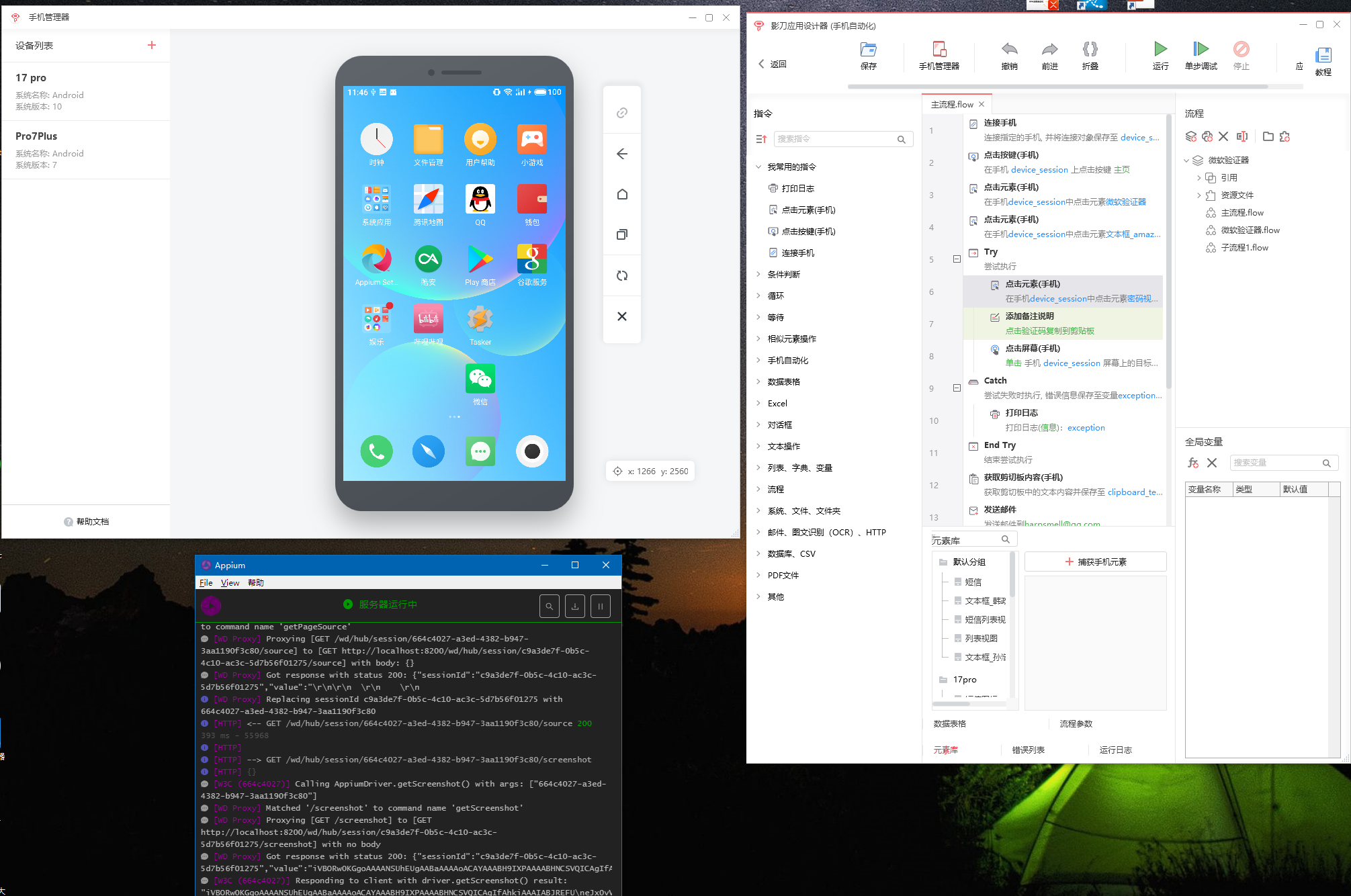The width and height of the screenshot is (1351, 896).
Task: Go back with 返回 button
Action: [772, 64]
